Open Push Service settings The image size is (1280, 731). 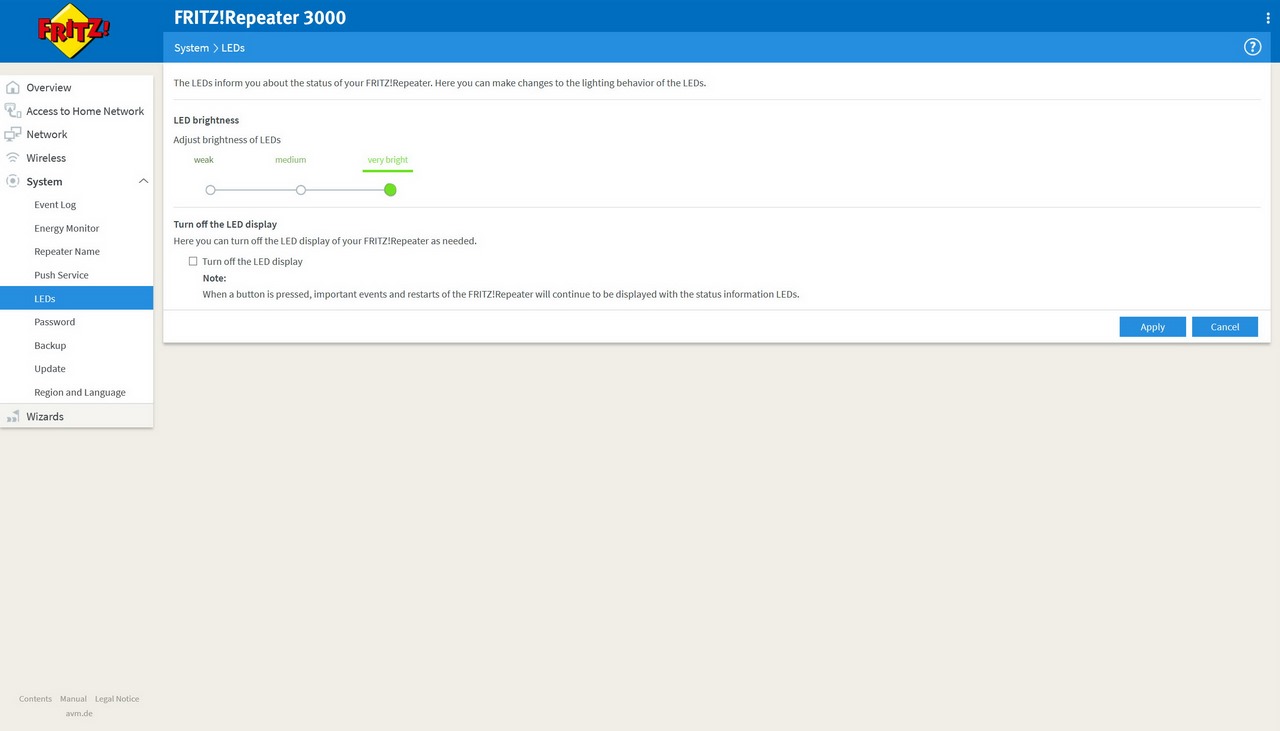[77, 275]
